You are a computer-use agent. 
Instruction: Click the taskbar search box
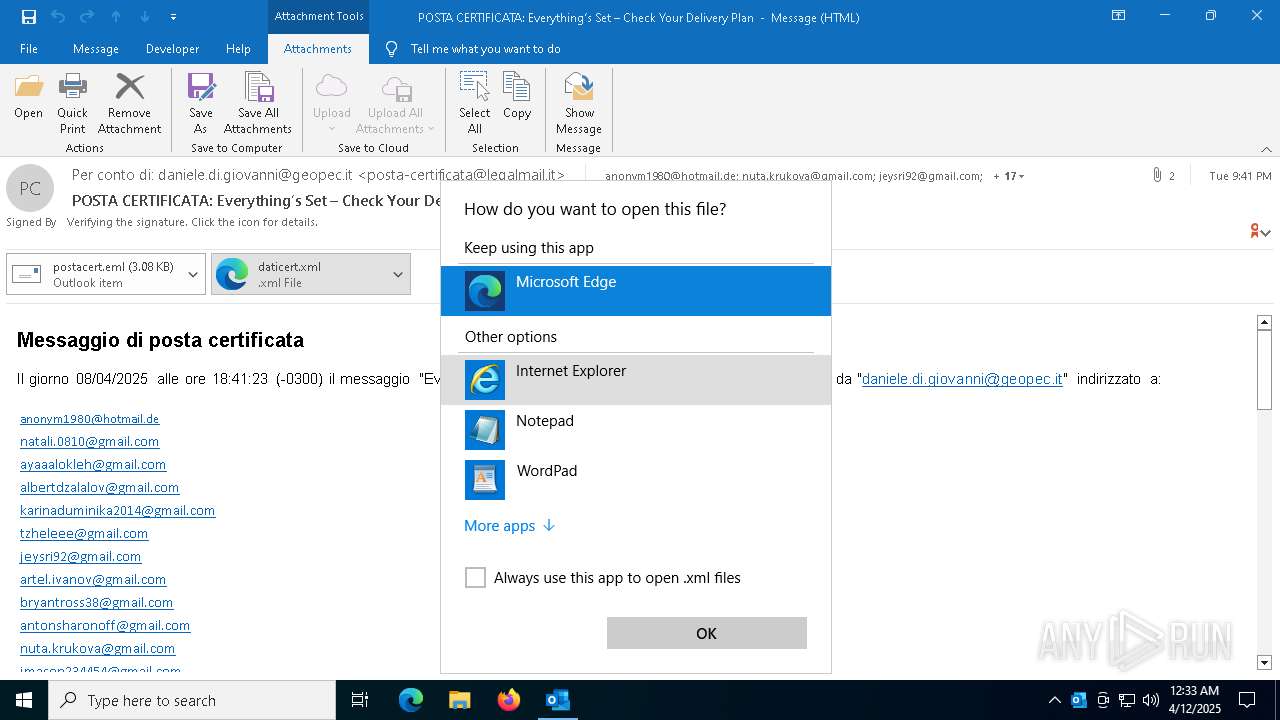tap(192, 700)
